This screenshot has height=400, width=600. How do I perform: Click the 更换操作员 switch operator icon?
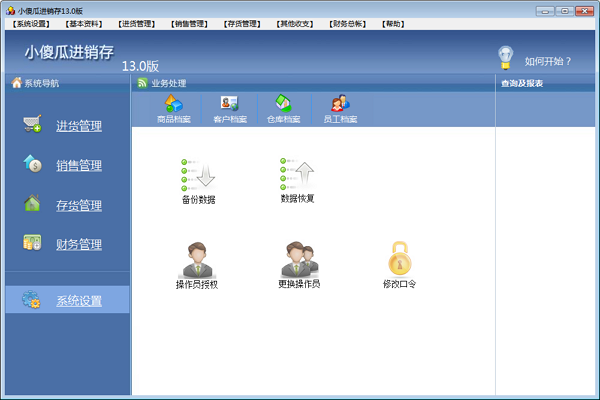[299, 265]
